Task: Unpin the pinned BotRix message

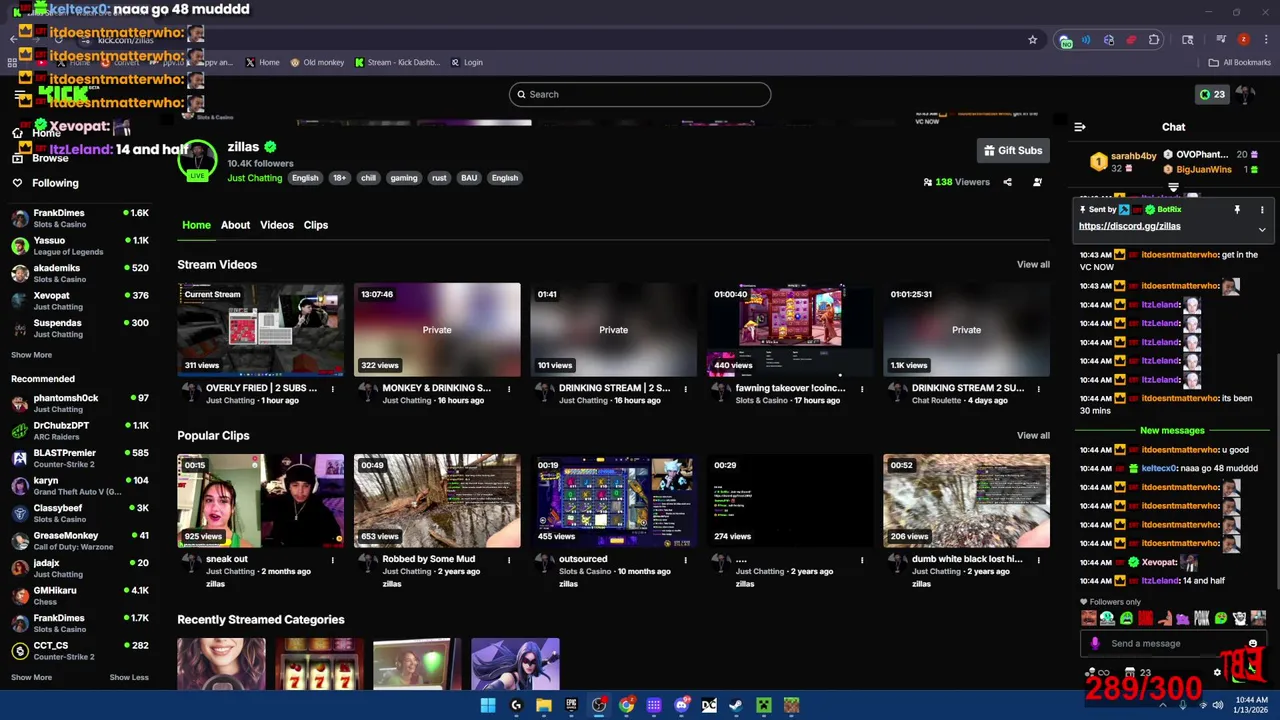Action: tap(1237, 210)
